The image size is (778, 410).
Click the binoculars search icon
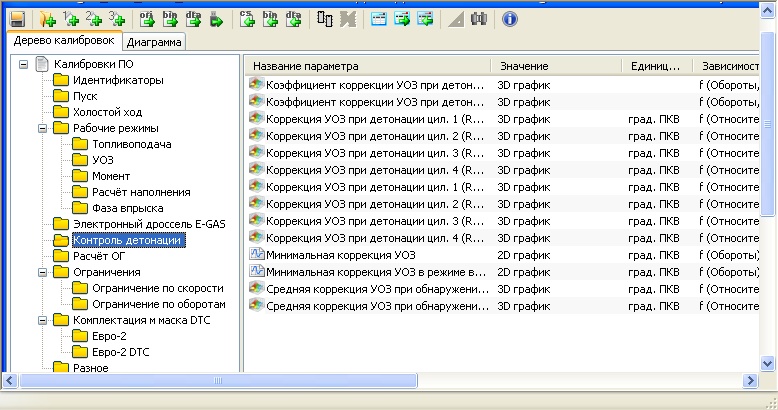[479, 18]
